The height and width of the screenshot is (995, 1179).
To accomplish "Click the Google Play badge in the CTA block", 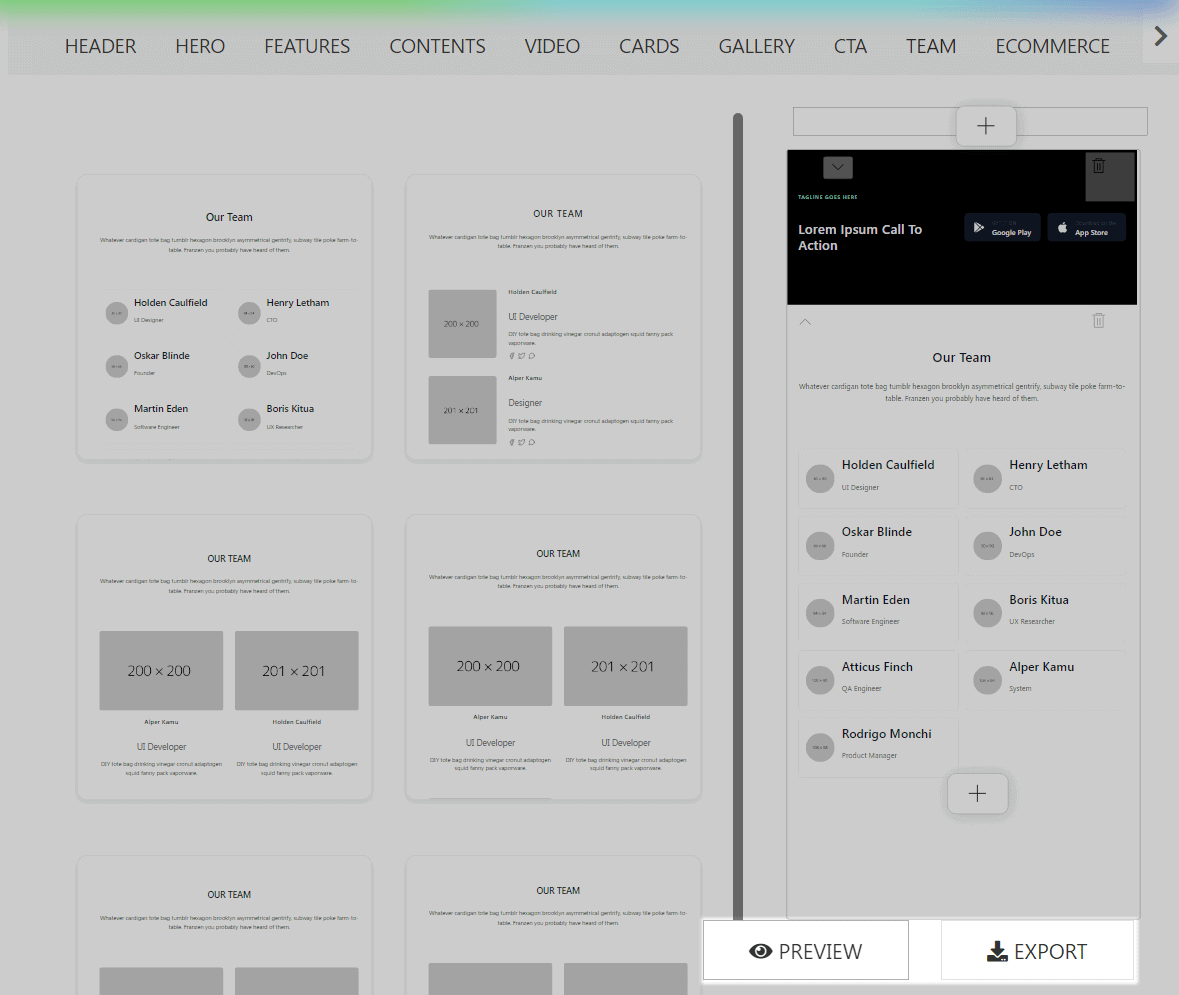I will point(1002,227).
